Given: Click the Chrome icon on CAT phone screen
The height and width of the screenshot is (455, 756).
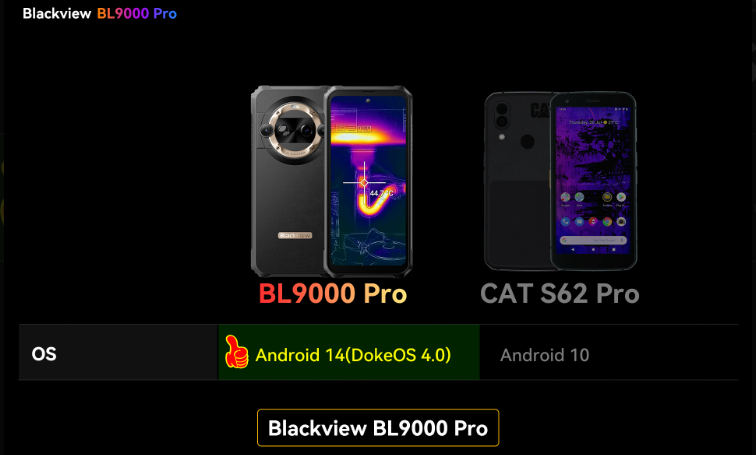Looking at the screenshot, I should point(607,221).
